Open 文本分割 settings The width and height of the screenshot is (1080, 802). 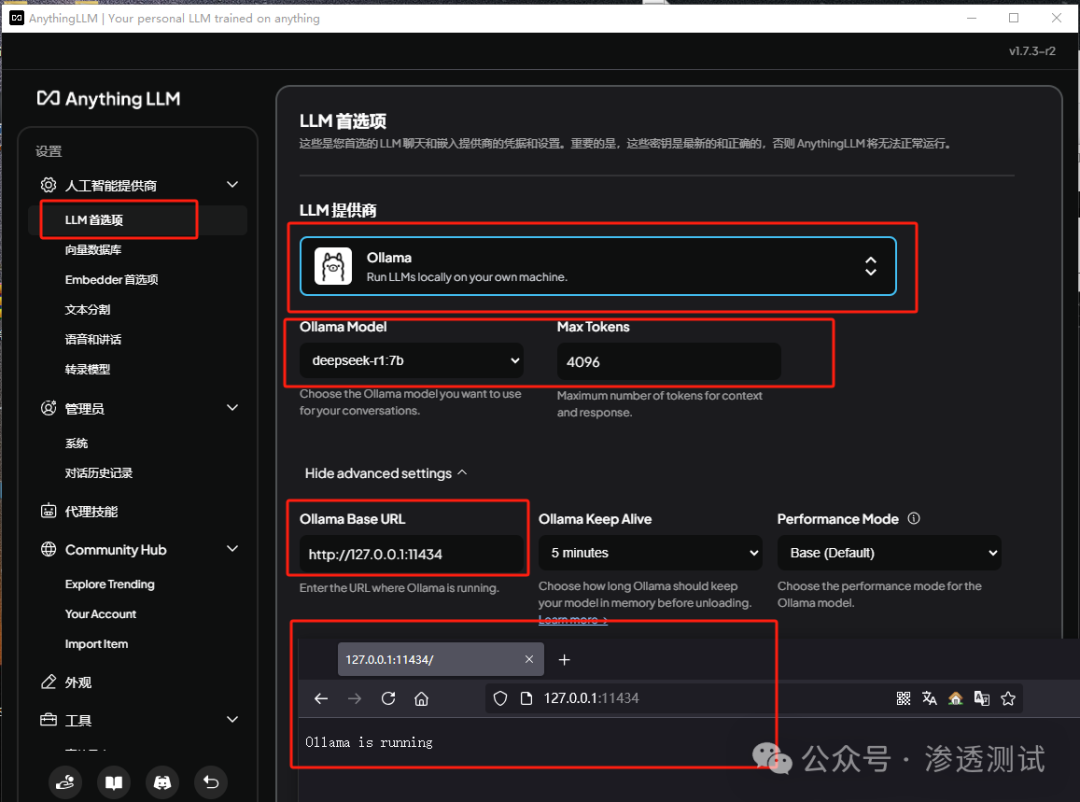pyautogui.click(x=87, y=309)
